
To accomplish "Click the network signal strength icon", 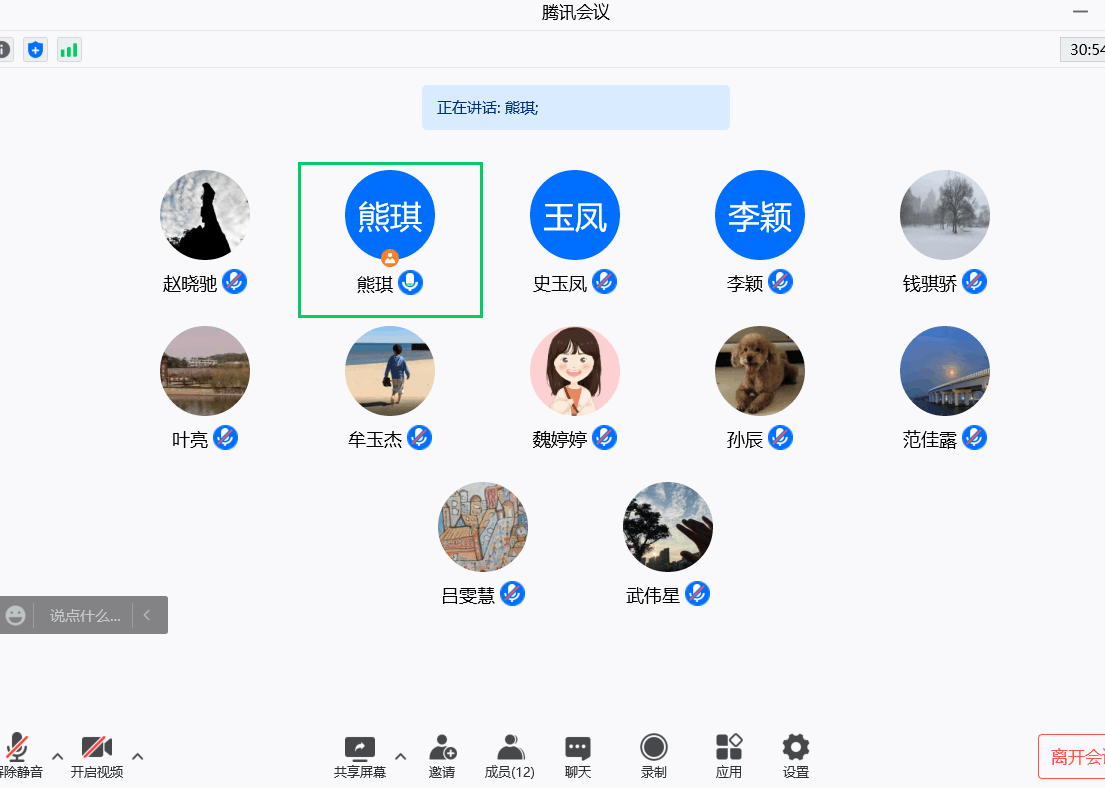I will (x=69, y=49).
